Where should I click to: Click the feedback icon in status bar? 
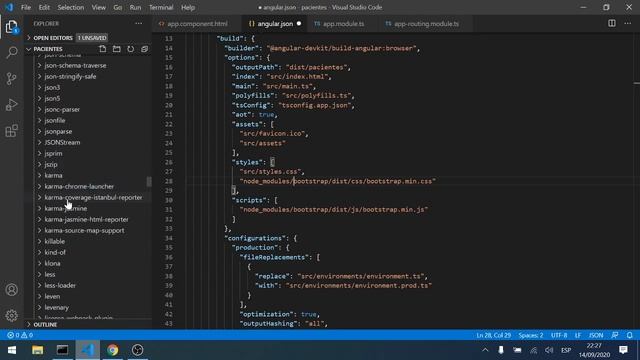coord(615,335)
